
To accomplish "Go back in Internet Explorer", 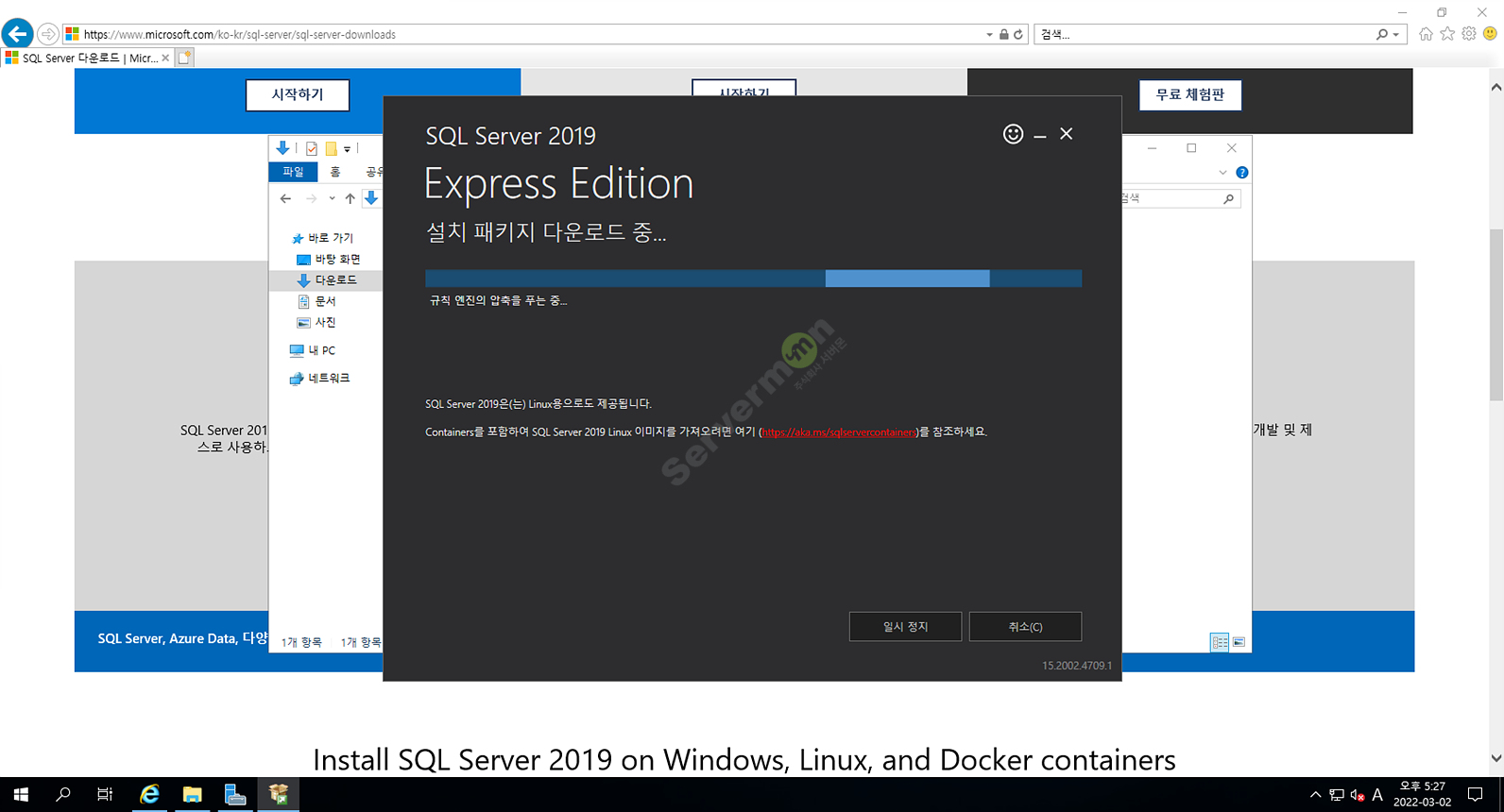I will (17, 34).
